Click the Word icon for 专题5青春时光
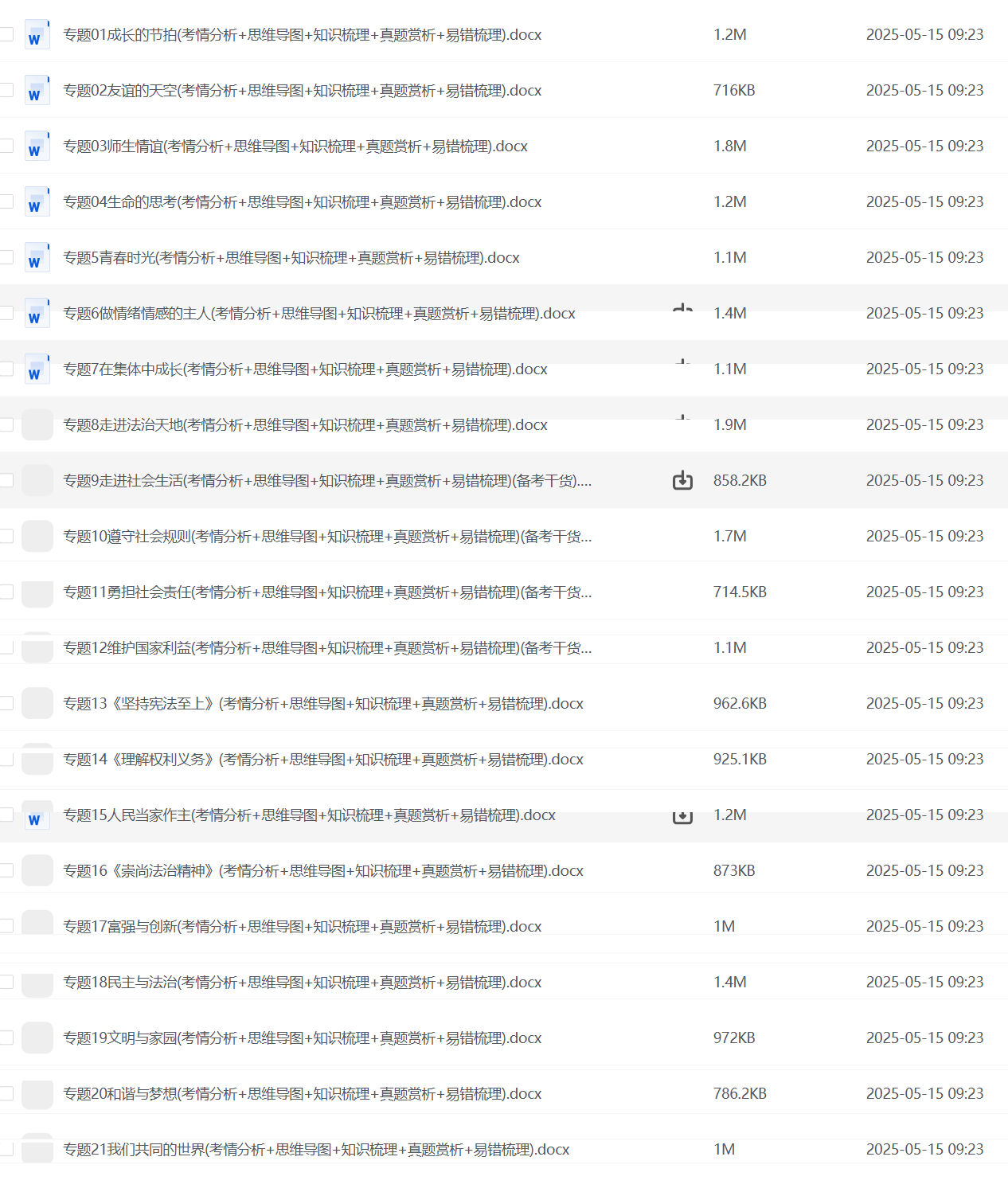1008x1188 pixels. coord(37,258)
